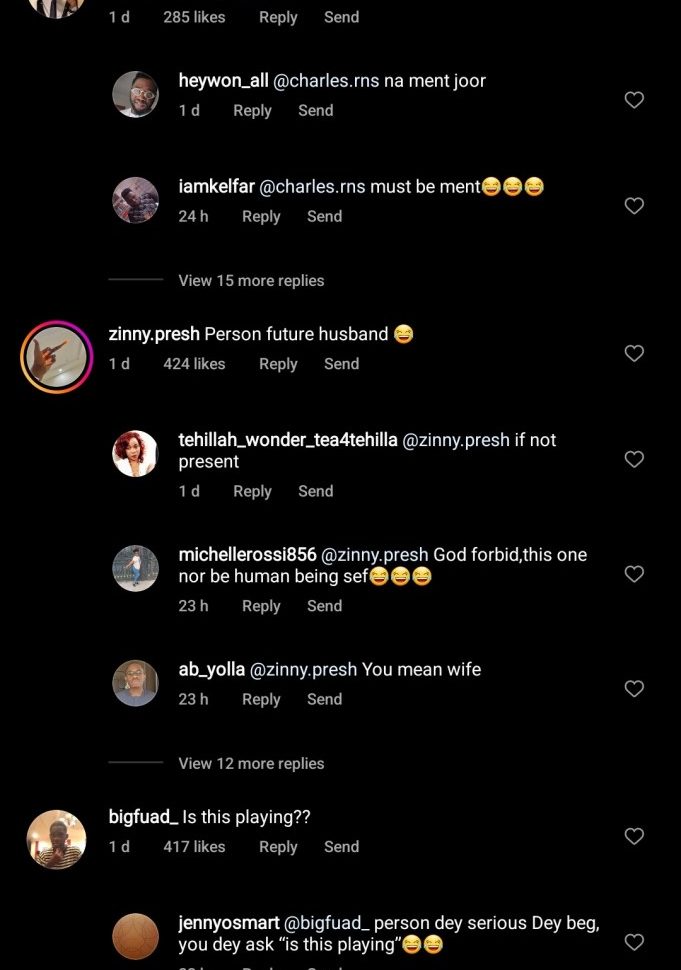Expand 'View 15 more replies'

(251, 281)
